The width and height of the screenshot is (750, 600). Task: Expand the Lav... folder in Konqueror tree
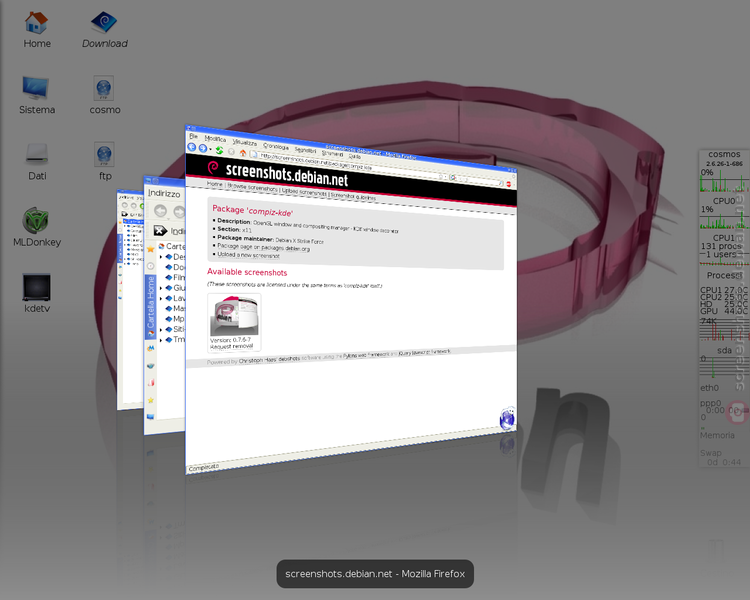161,298
